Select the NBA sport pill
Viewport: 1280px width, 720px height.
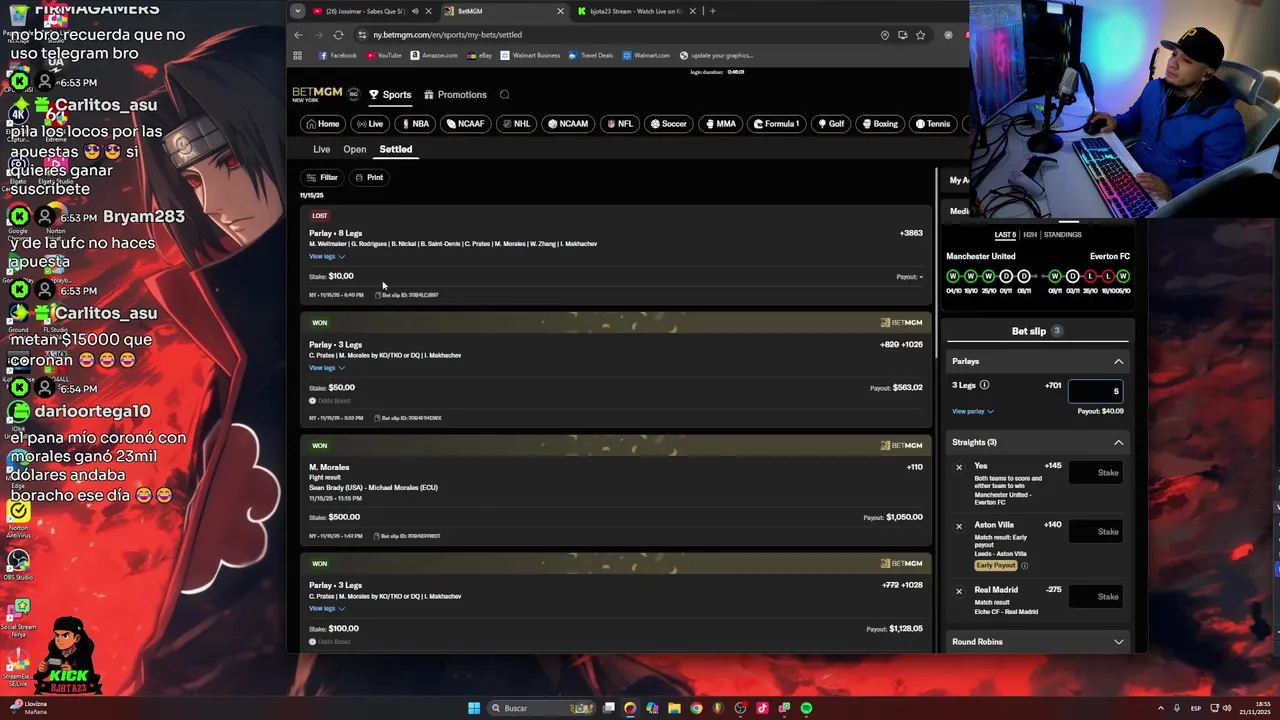(415, 124)
